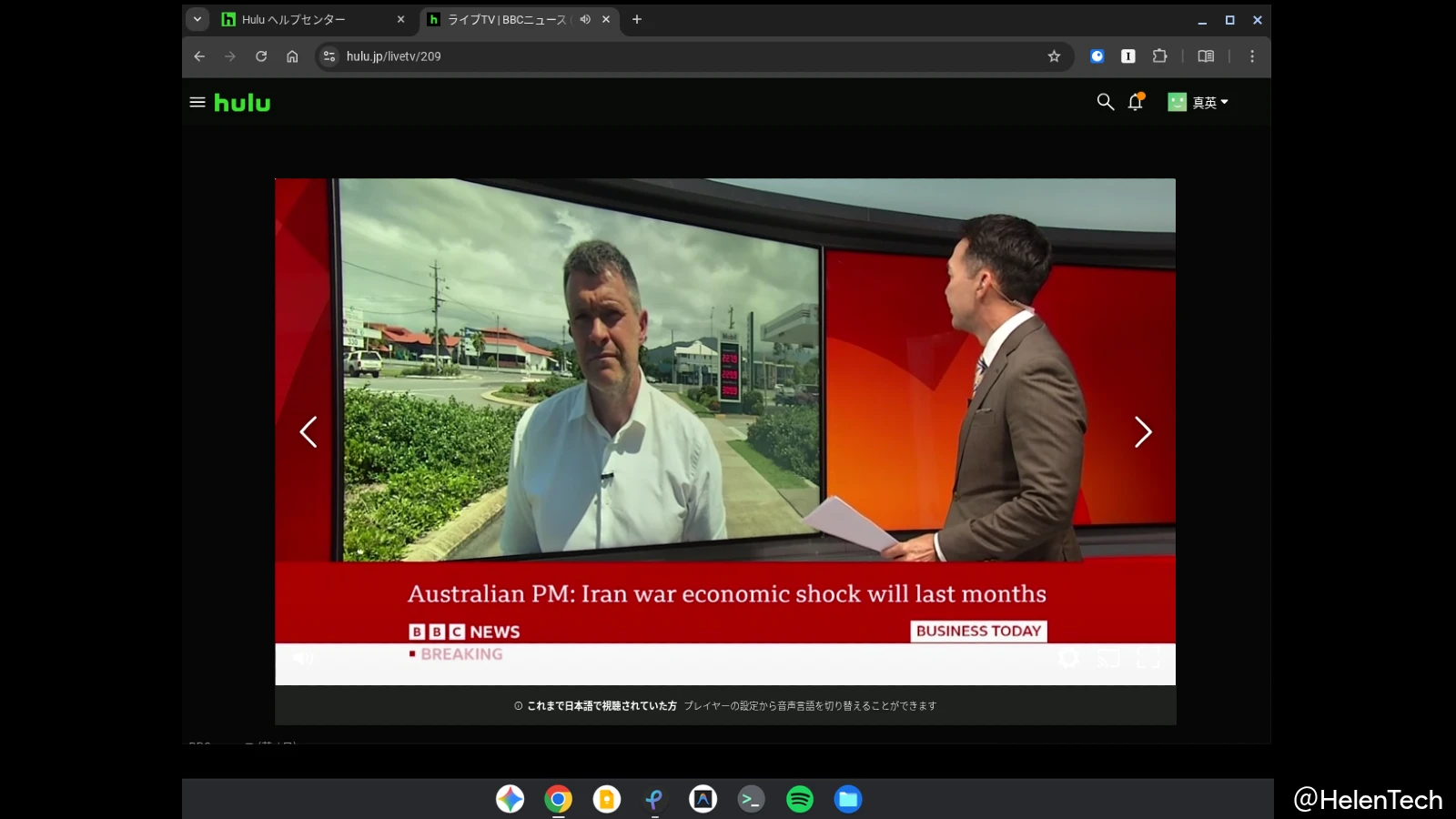
Task: Click the Cast icon in the video player
Action: [x=1107, y=658]
